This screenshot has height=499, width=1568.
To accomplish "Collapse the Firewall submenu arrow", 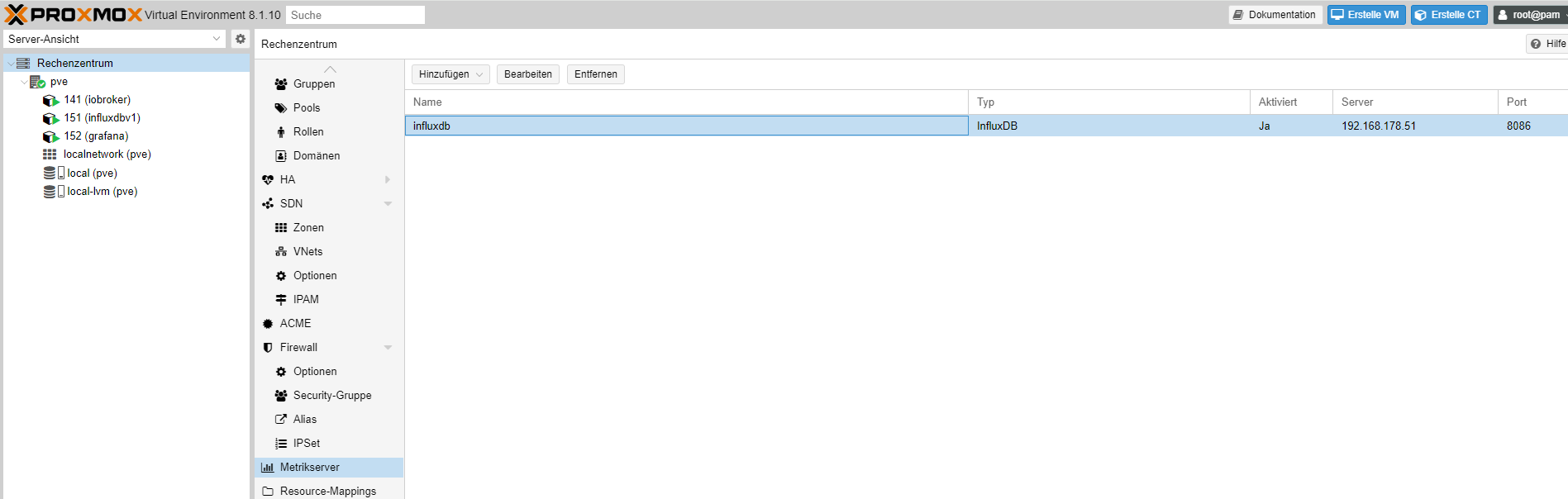I will click(x=388, y=348).
